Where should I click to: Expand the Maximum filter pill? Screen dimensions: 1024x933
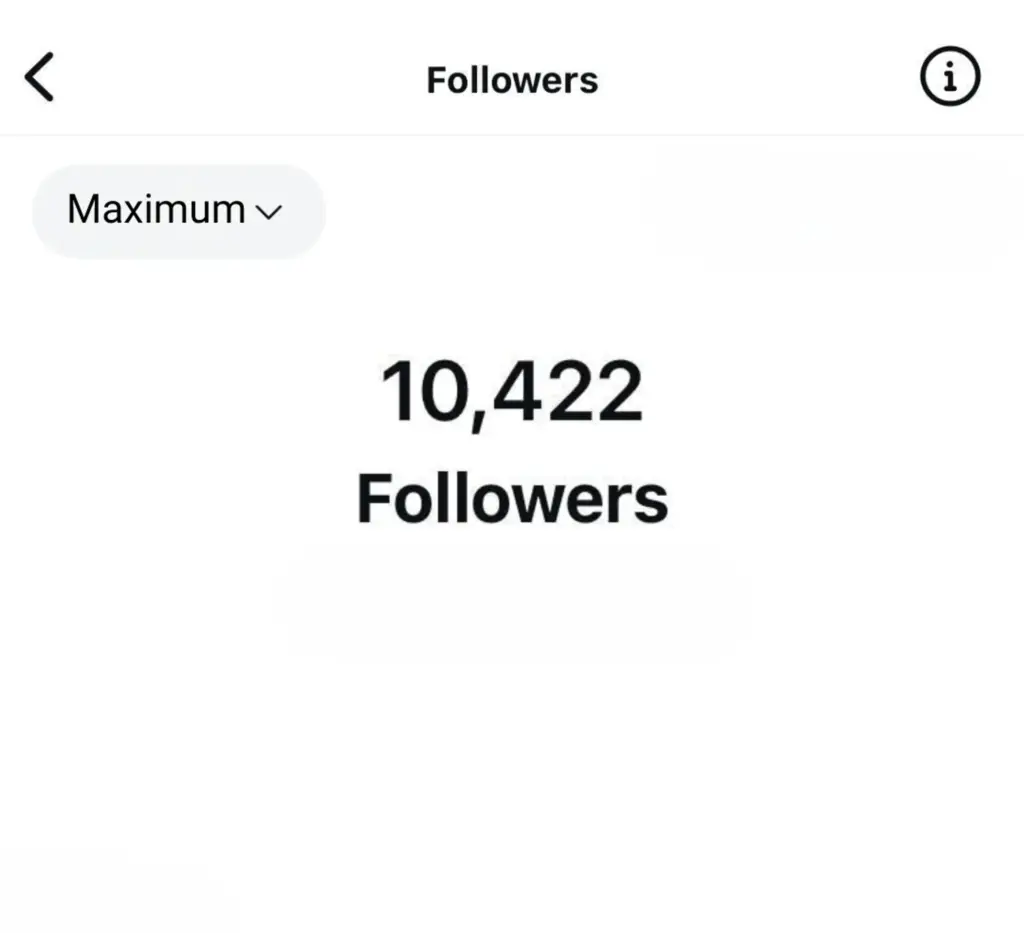click(178, 210)
